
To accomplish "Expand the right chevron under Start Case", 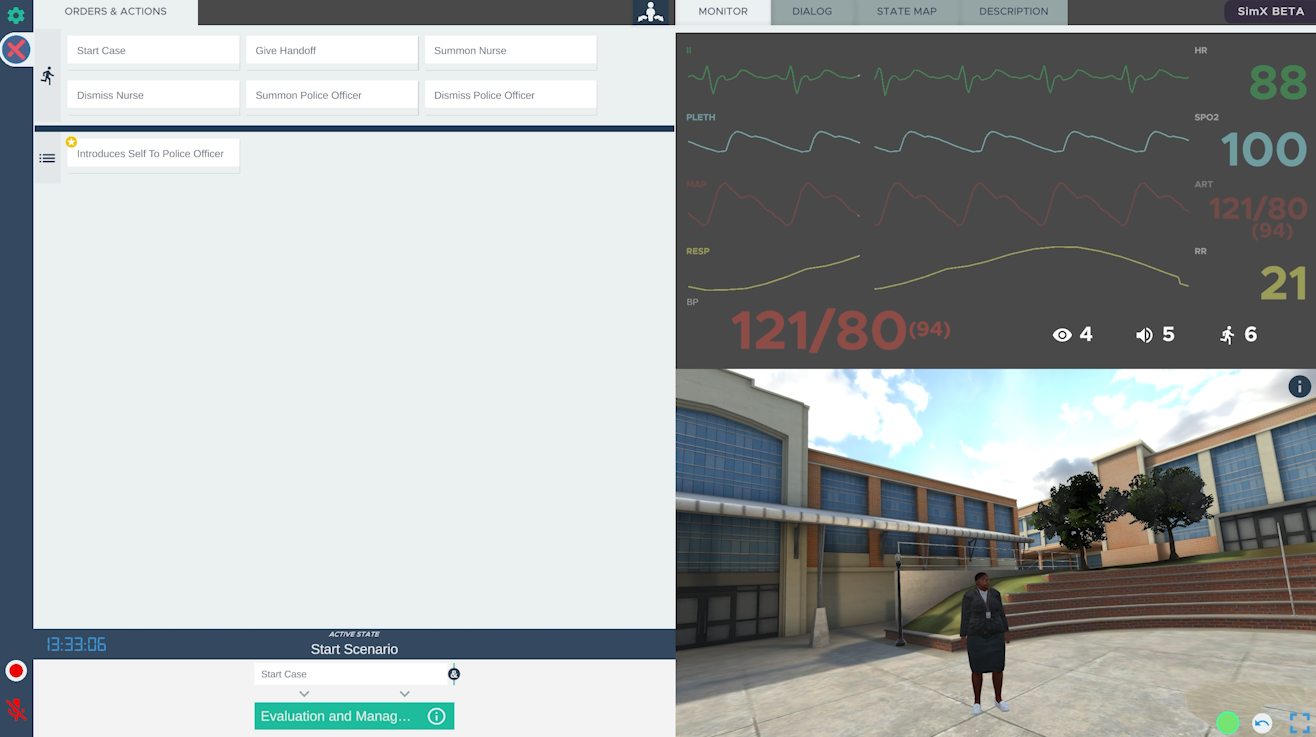I will click(x=404, y=694).
